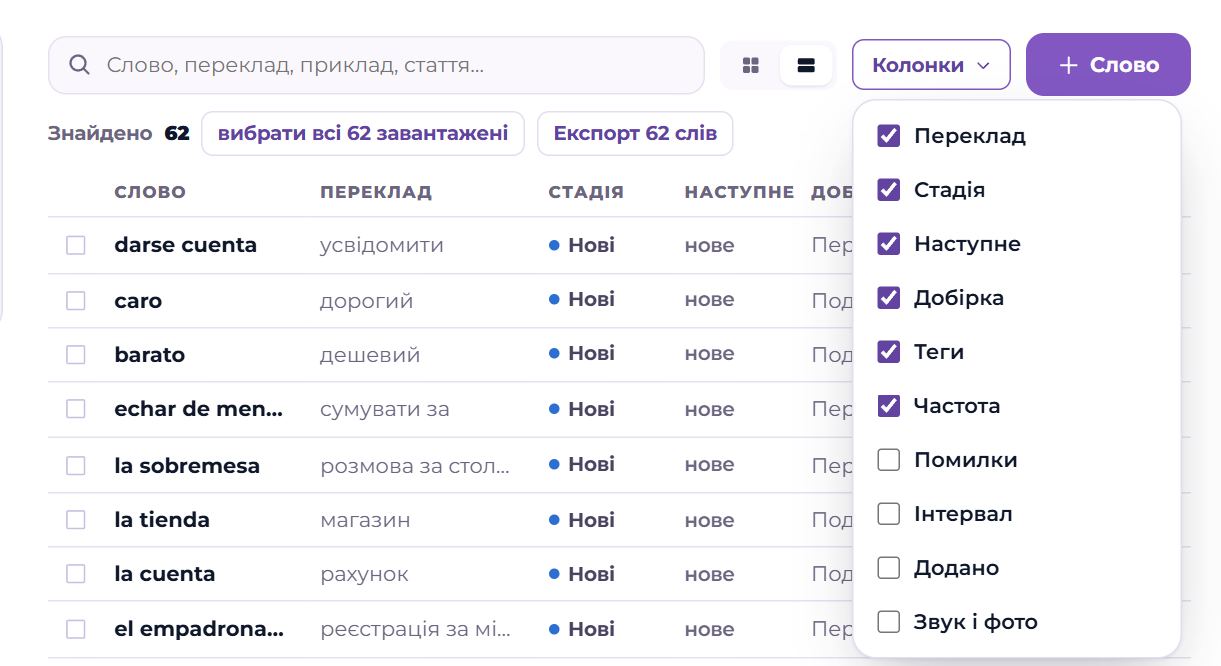Click the translation розмова за стол…
Image resolution: width=1221 pixels, height=666 pixels.
(415, 466)
